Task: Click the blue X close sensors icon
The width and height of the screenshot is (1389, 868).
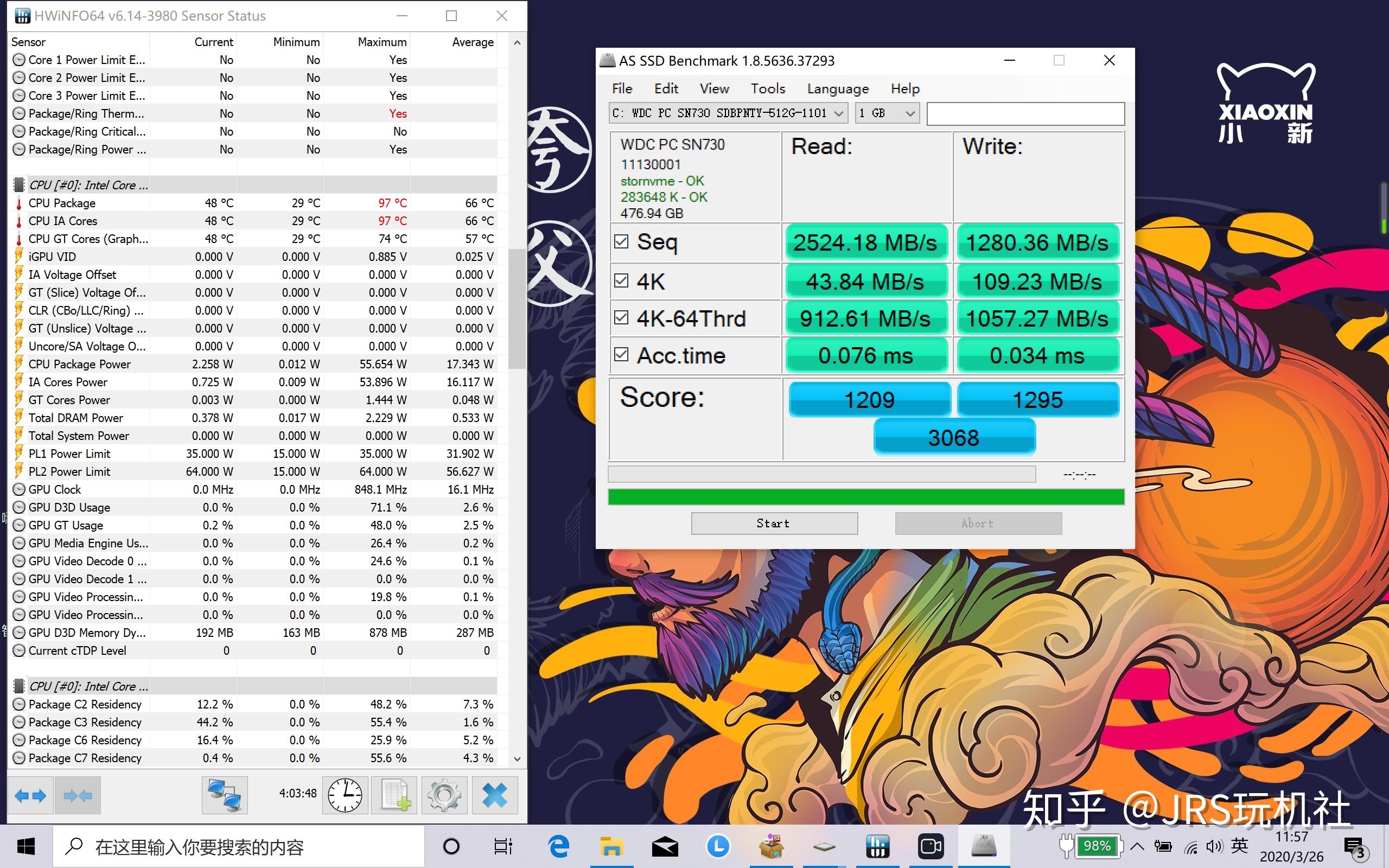Action: 494,795
